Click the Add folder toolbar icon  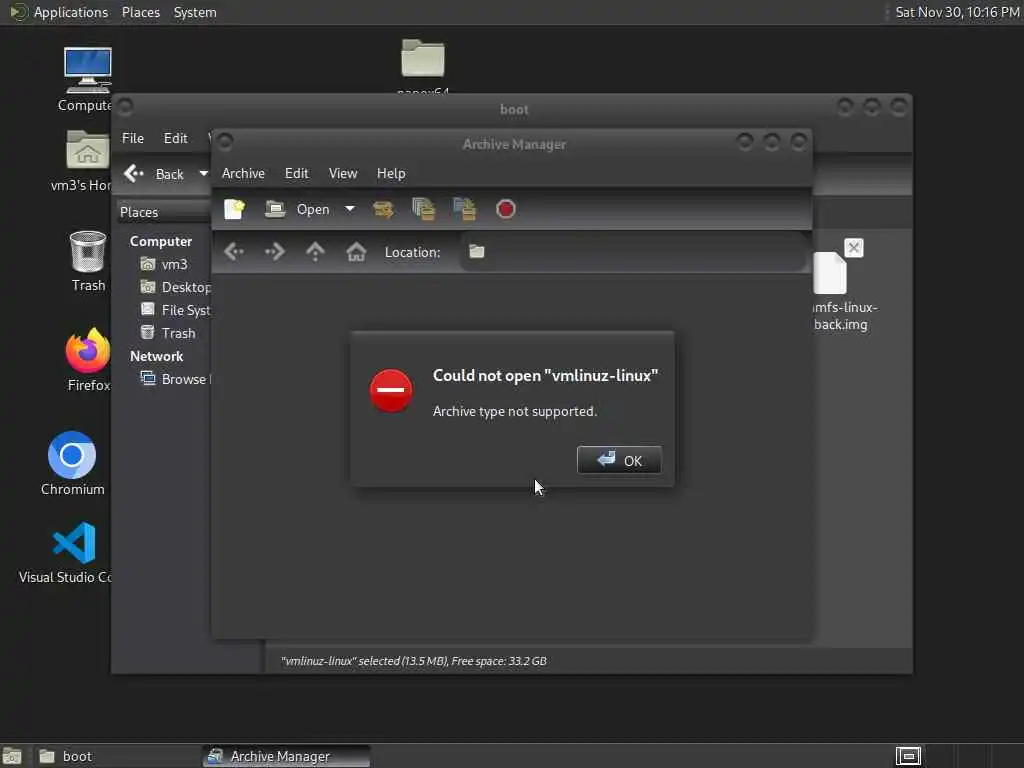464,209
